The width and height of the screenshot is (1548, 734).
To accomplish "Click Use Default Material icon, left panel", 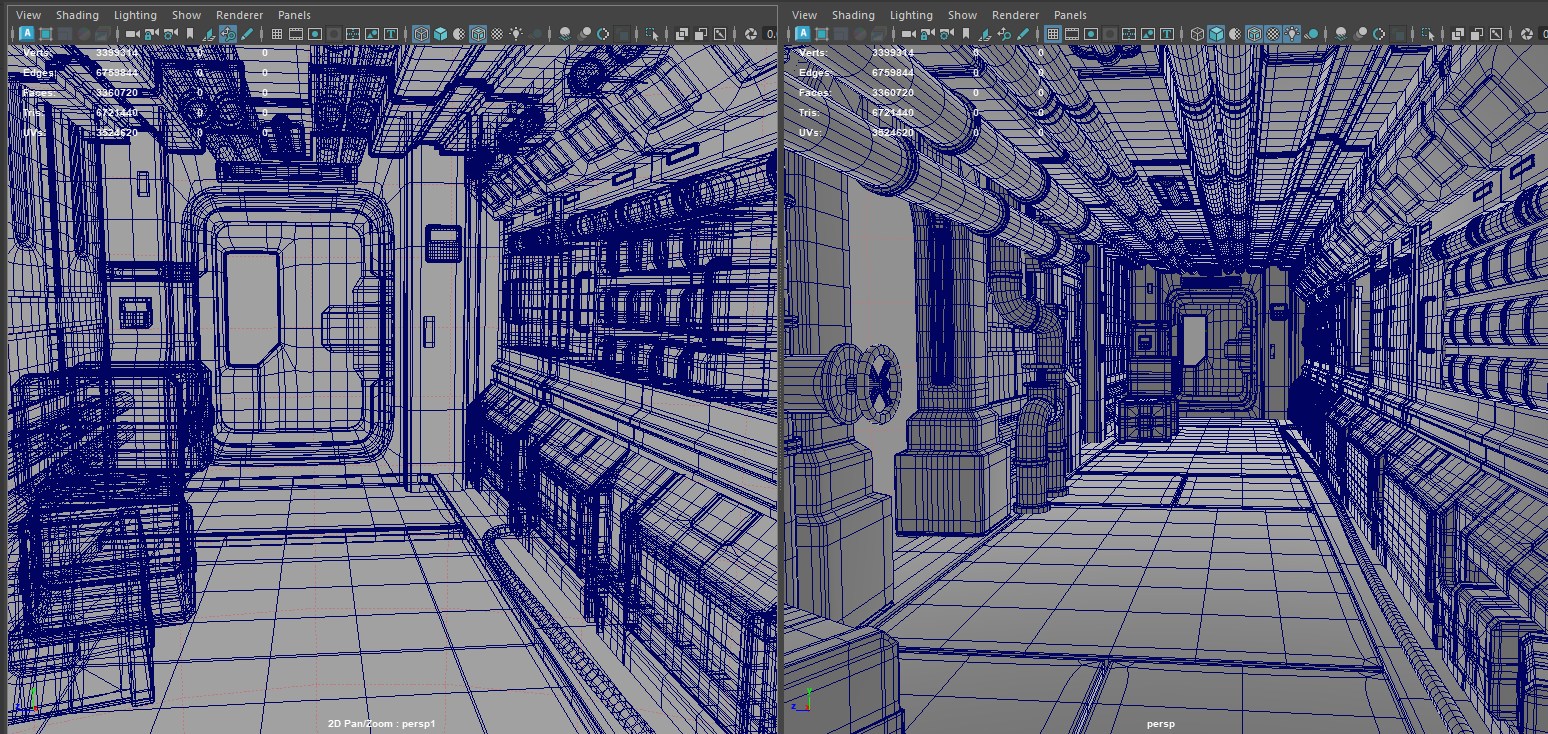I will [x=459, y=34].
